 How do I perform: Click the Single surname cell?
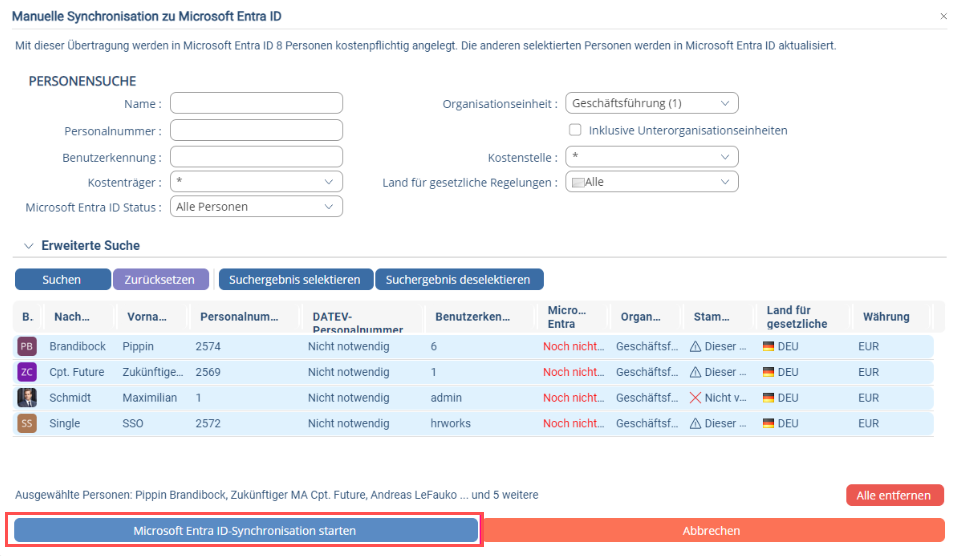65,423
